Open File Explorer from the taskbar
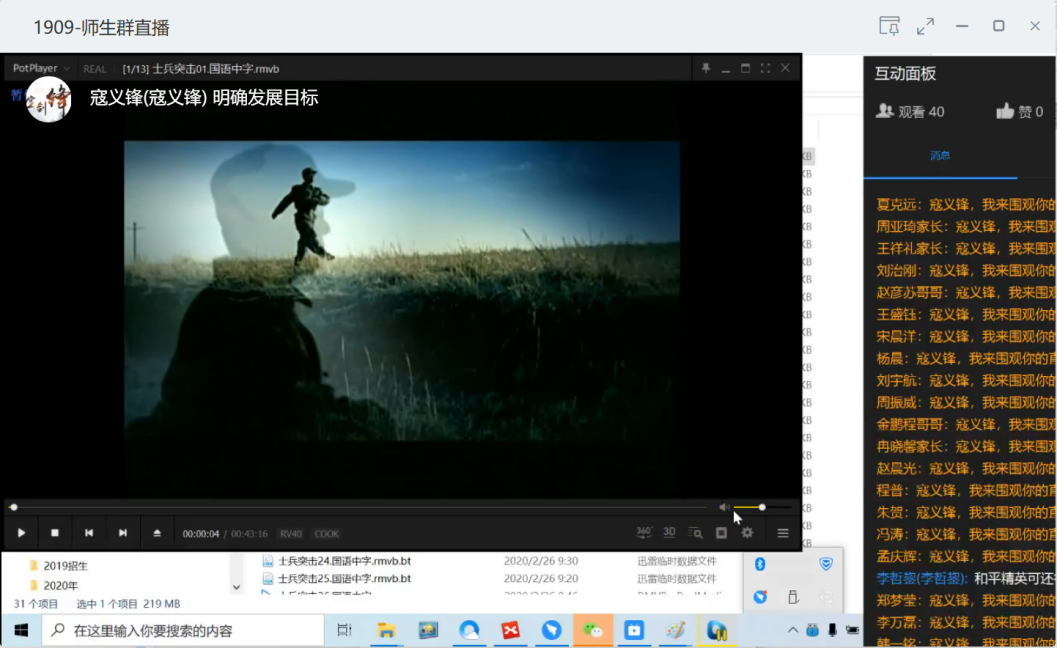The width and height of the screenshot is (1057, 648). (x=386, y=630)
